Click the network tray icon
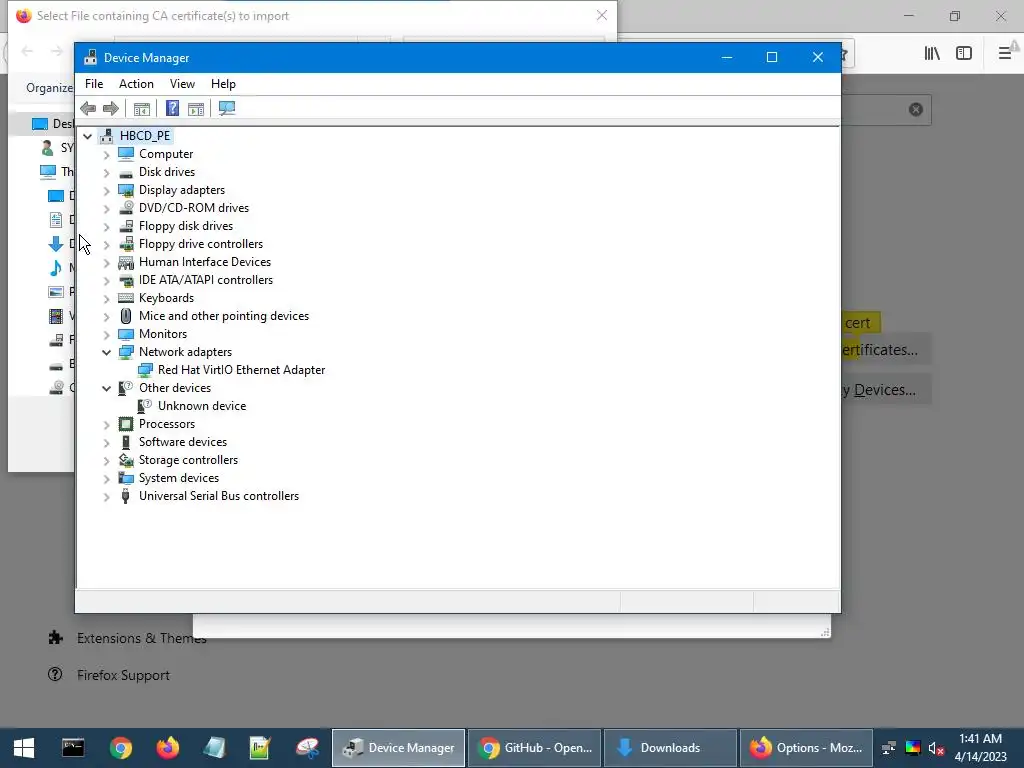 (x=889, y=748)
